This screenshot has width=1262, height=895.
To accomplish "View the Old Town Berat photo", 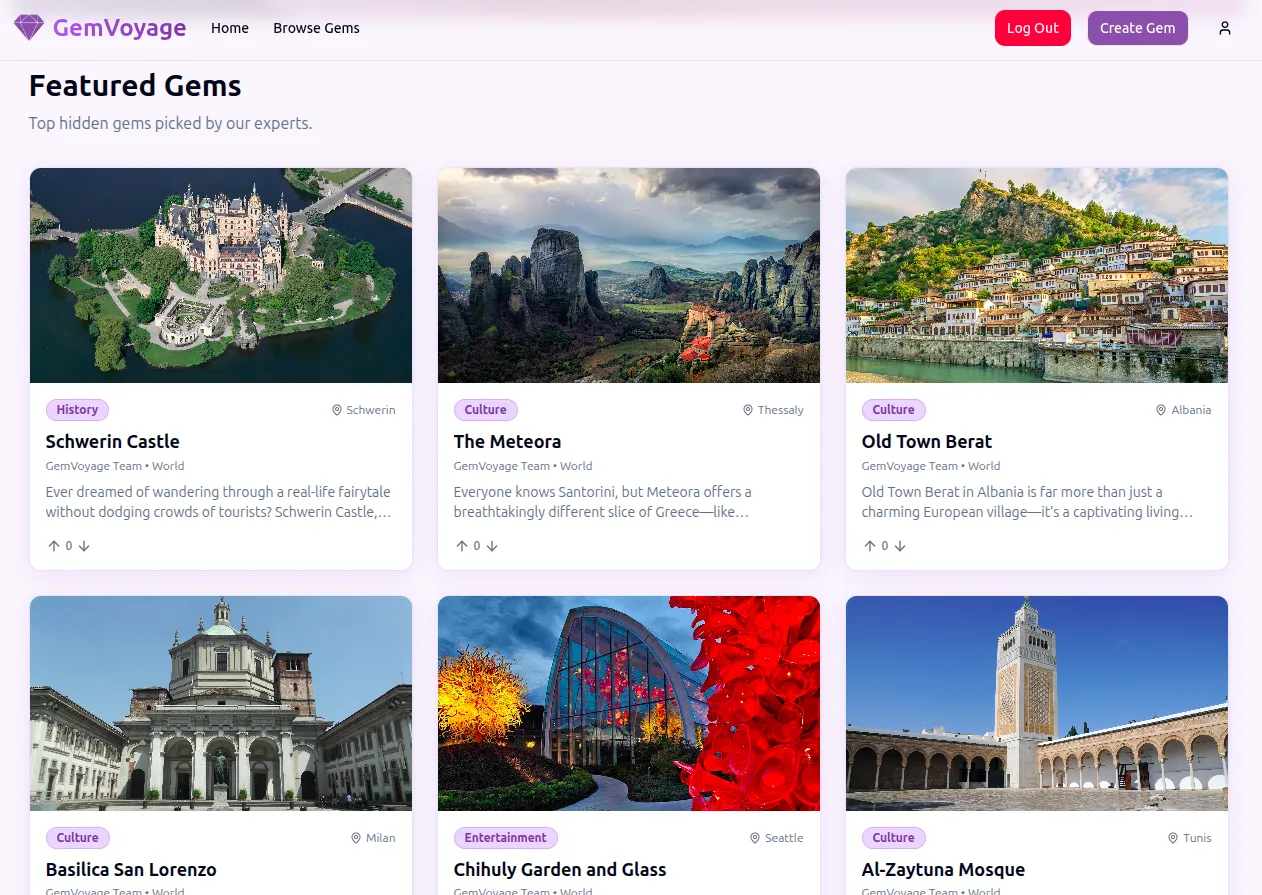I will coord(1037,275).
